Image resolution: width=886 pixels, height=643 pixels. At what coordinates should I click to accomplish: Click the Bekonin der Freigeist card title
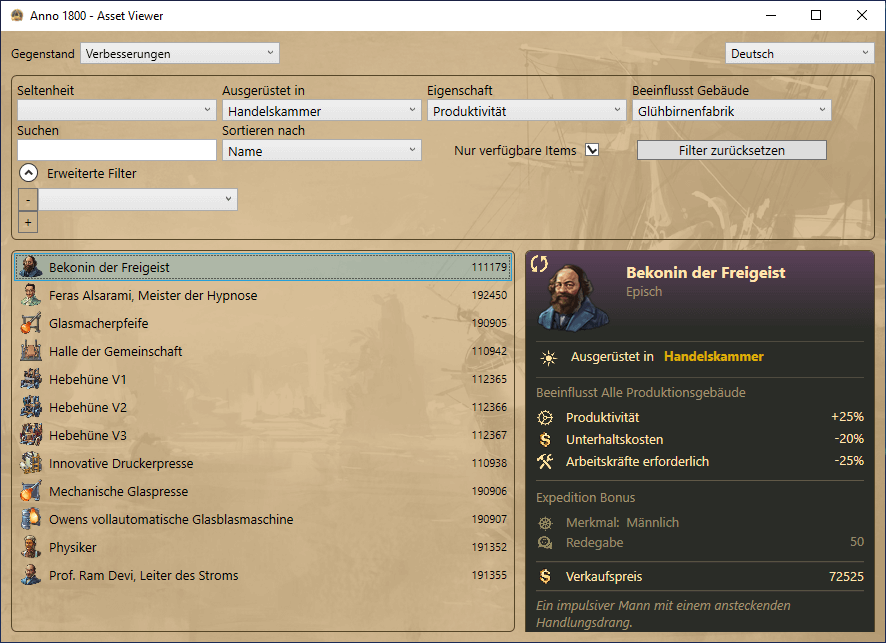(x=705, y=272)
